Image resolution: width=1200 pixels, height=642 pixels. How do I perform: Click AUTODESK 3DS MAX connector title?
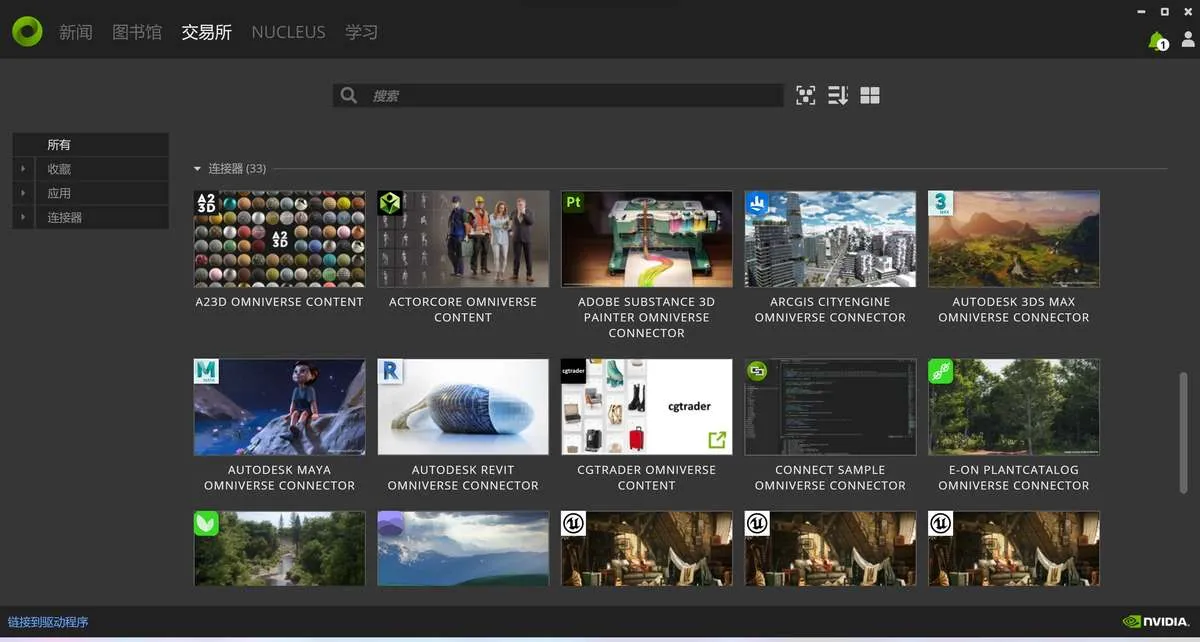1014,310
